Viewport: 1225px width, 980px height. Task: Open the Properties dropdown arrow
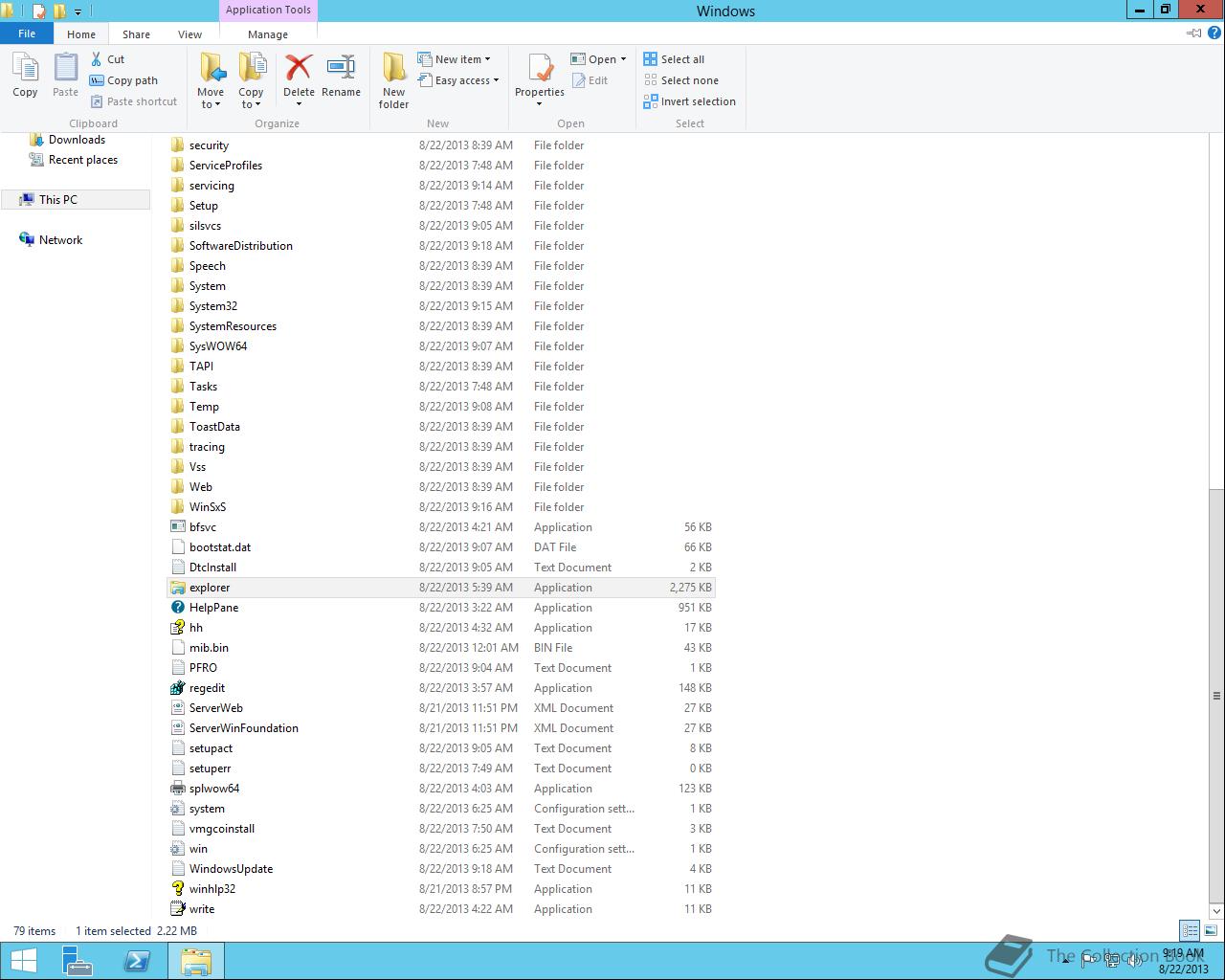coord(540,104)
